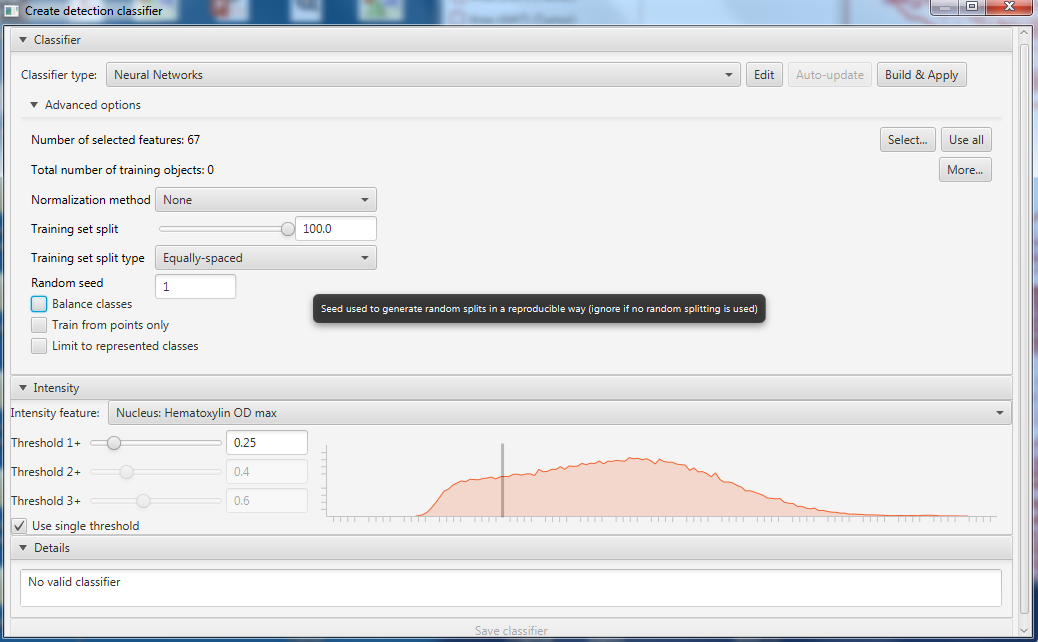Enable Train from points only
Screen dimensions: 1038x642
(x=38, y=324)
